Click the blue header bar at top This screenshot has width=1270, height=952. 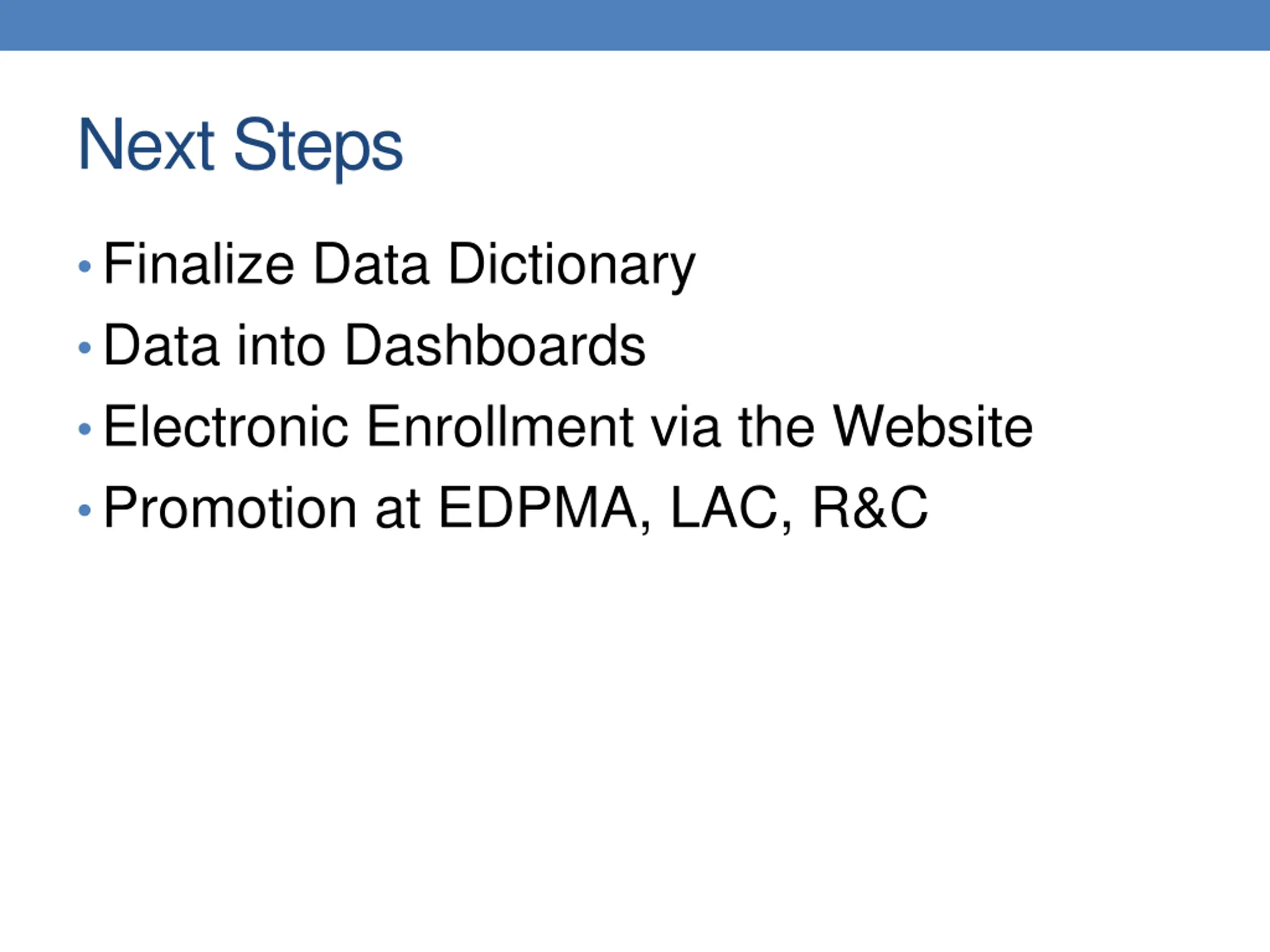click(x=635, y=25)
